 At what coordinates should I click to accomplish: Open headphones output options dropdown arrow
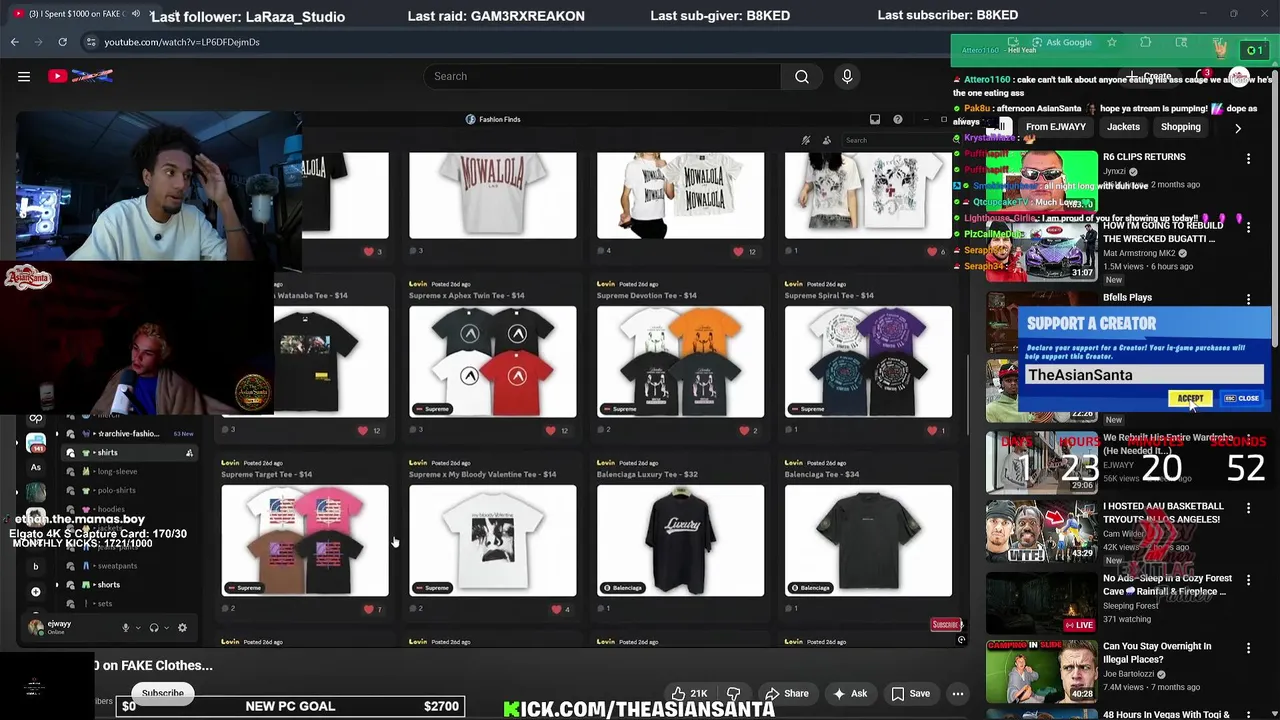pyautogui.click(x=167, y=628)
